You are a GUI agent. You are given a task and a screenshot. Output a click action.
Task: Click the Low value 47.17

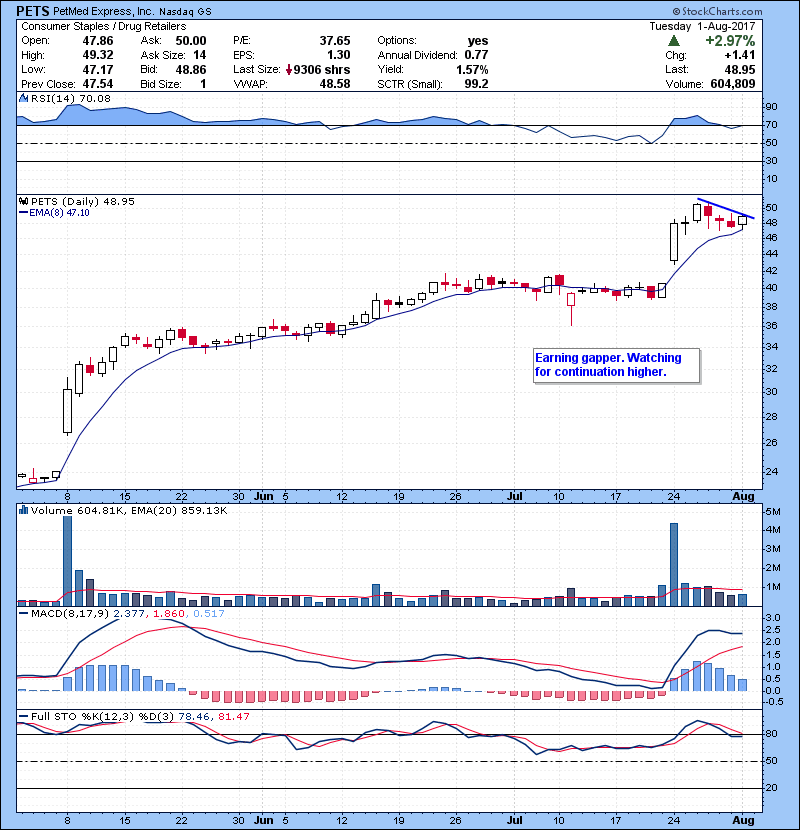click(97, 69)
